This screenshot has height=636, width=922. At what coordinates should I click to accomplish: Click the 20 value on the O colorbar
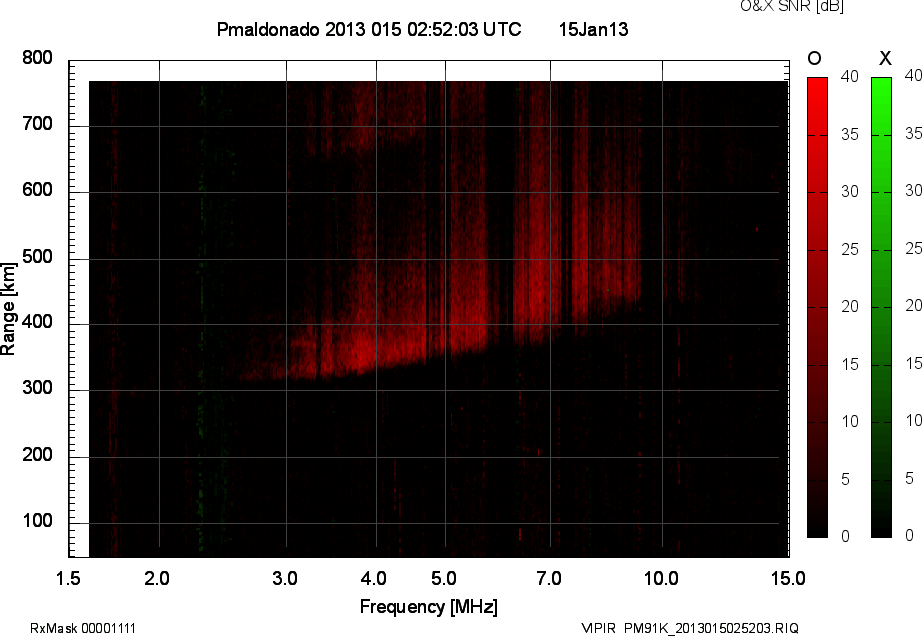tap(850, 307)
